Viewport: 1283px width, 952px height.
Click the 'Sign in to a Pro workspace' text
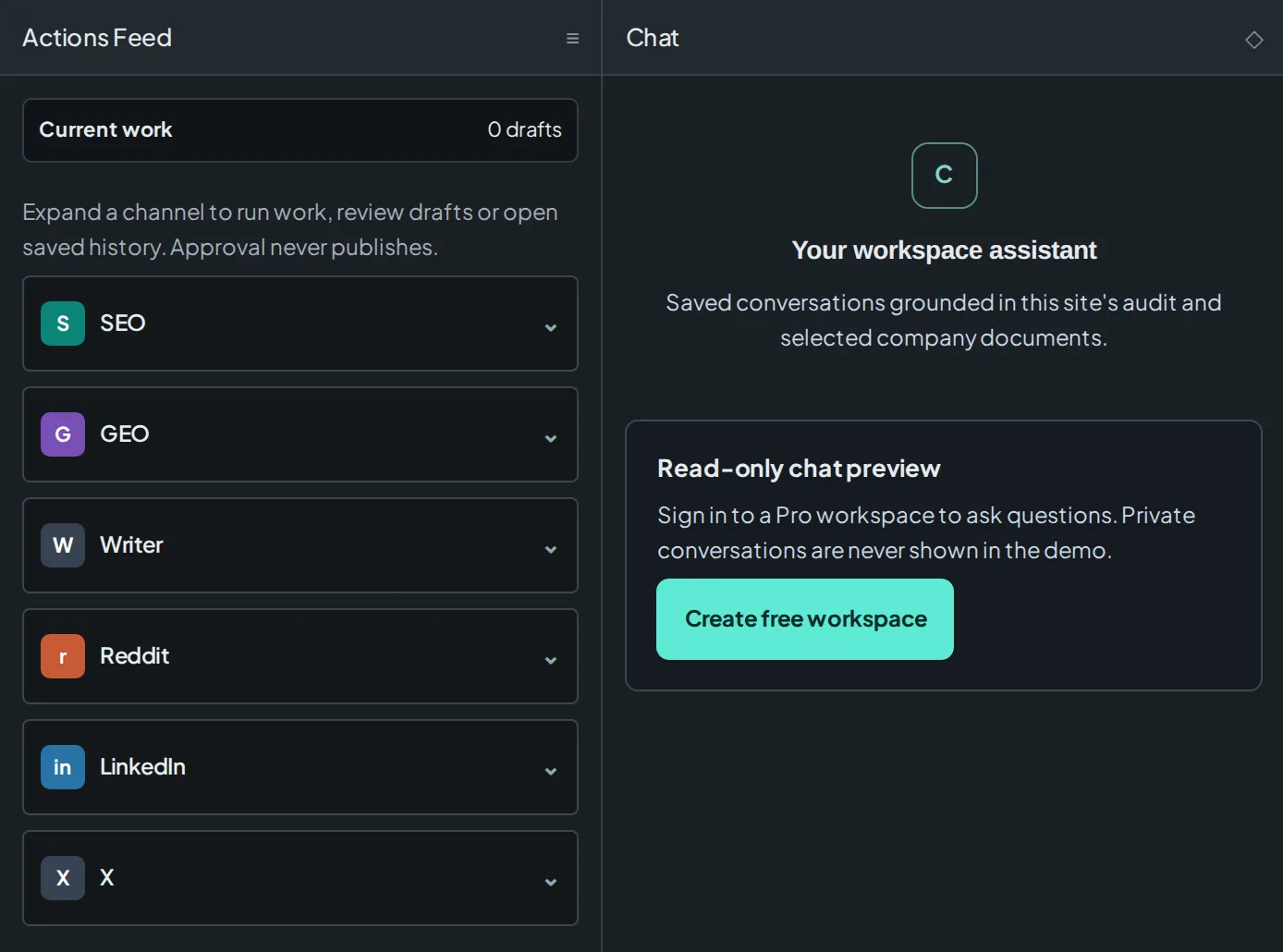click(x=926, y=533)
